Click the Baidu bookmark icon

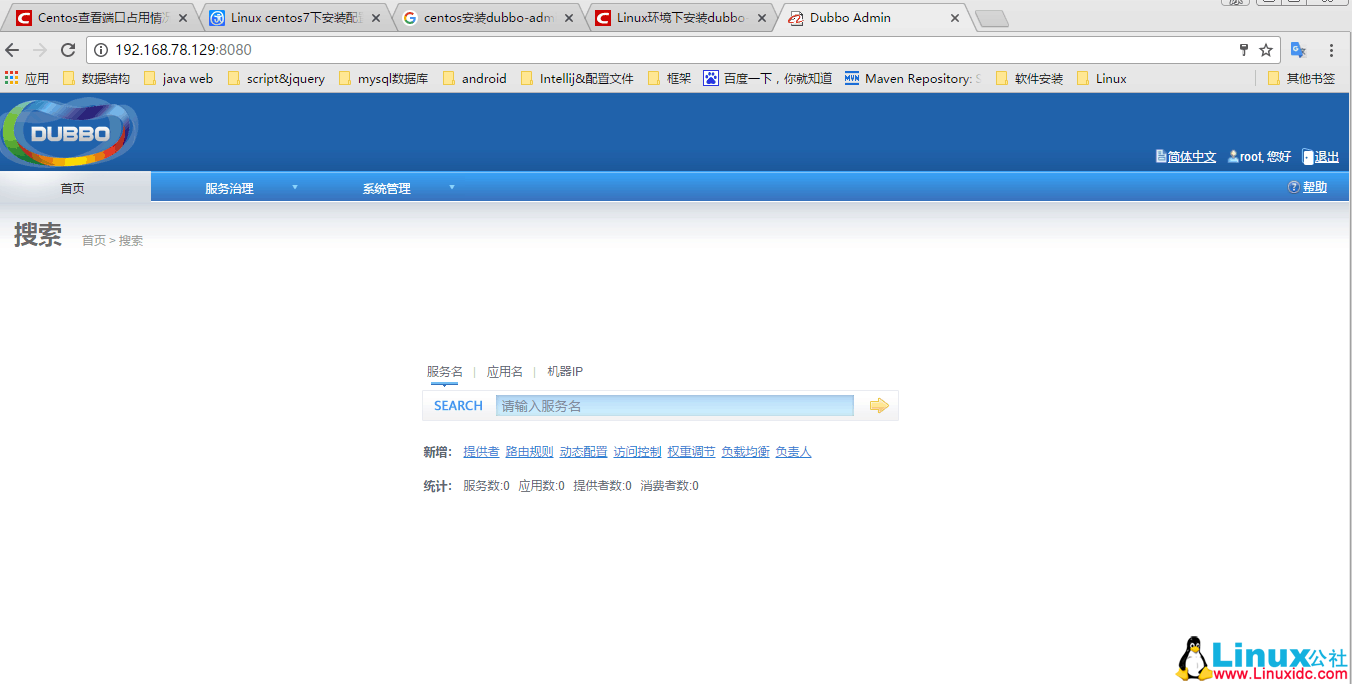pyautogui.click(x=710, y=78)
